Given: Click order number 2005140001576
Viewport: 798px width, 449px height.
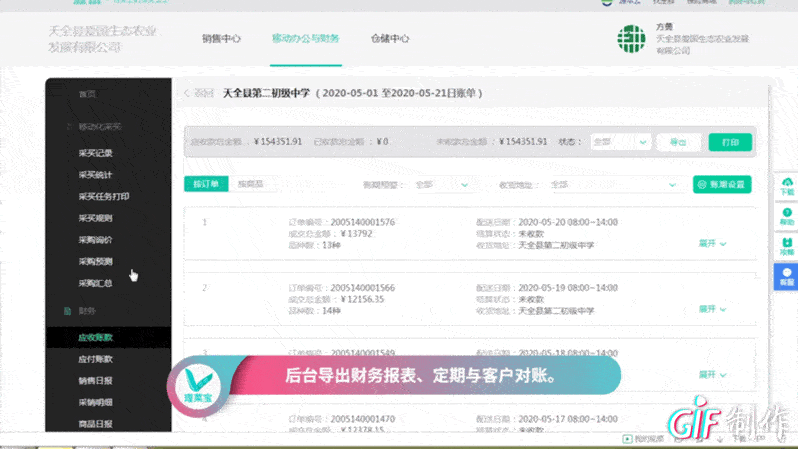Looking at the screenshot, I should click(x=363, y=222).
